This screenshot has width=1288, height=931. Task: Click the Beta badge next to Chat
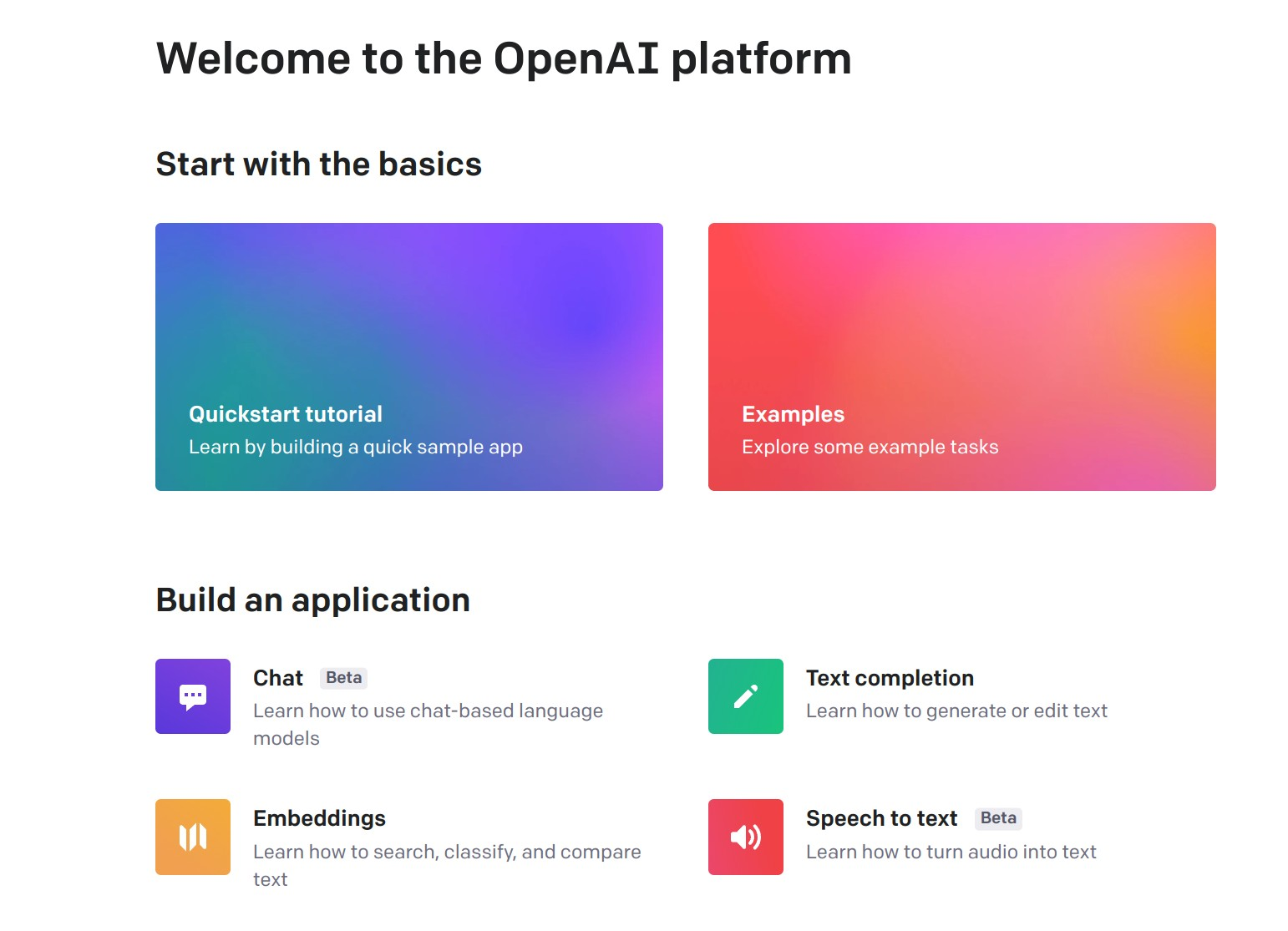tap(344, 678)
